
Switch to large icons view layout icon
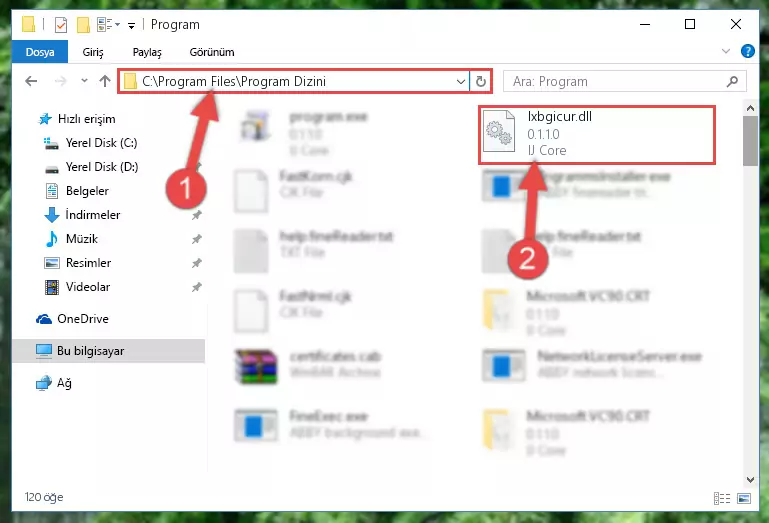pos(743,498)
